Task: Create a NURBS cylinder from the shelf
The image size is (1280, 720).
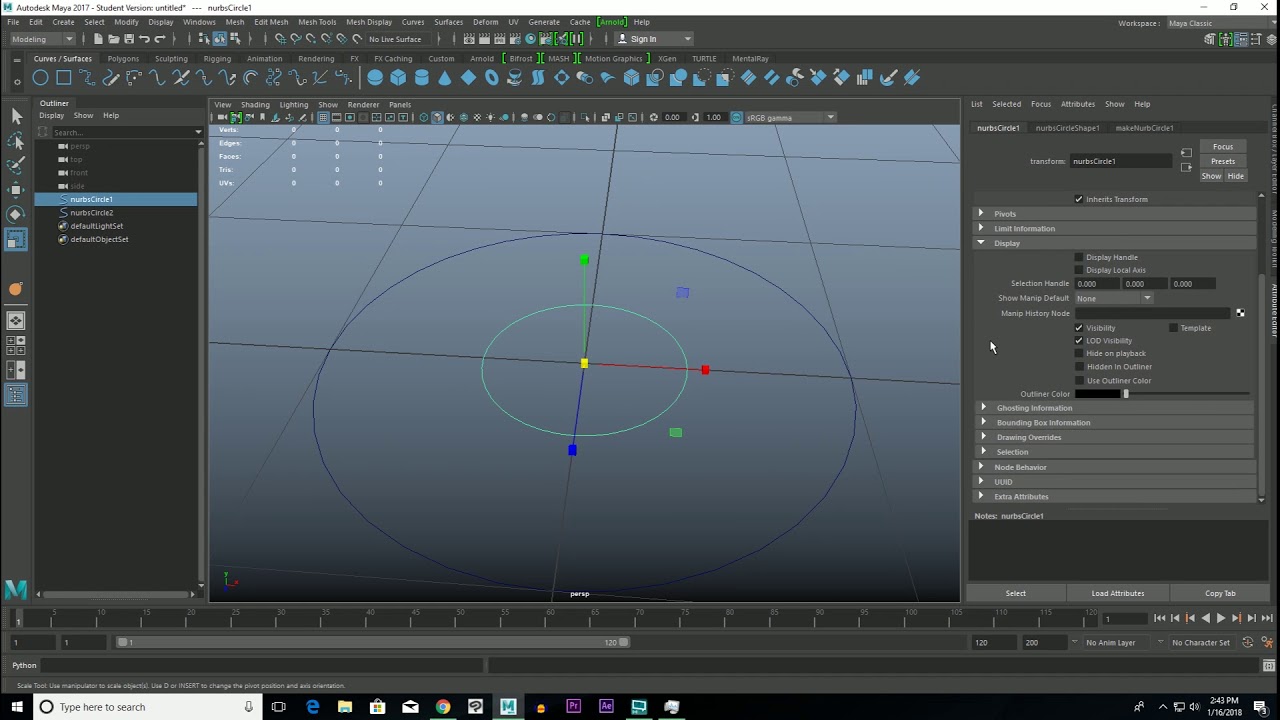Action: click(x=421, y=78)
